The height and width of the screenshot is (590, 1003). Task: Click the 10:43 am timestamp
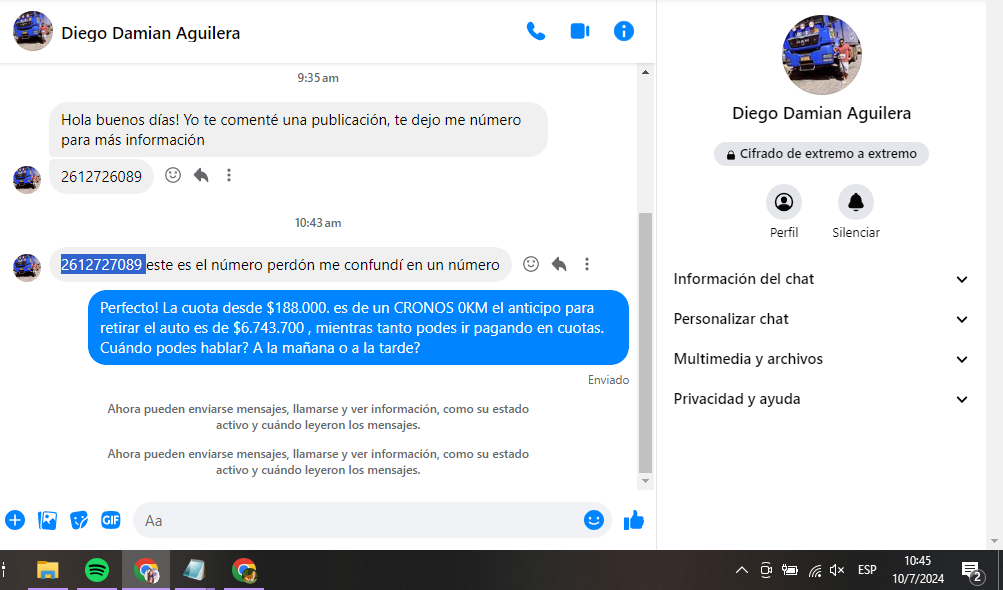[318, 223]
